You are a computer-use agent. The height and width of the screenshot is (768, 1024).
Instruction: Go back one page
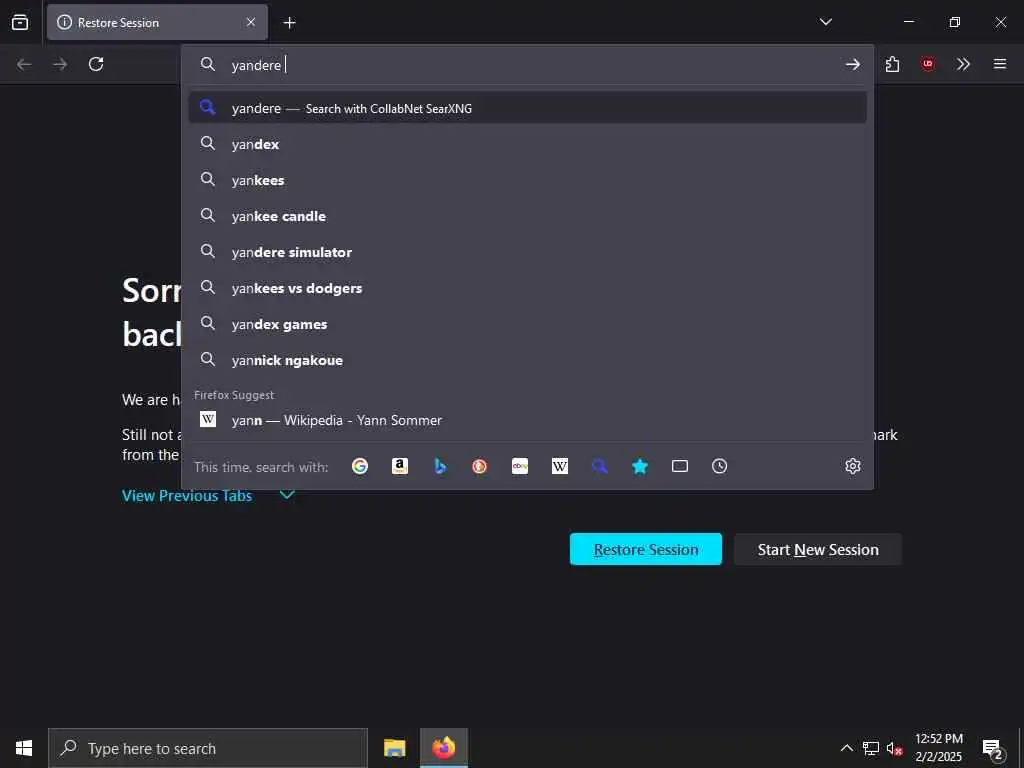pos(24,64)
